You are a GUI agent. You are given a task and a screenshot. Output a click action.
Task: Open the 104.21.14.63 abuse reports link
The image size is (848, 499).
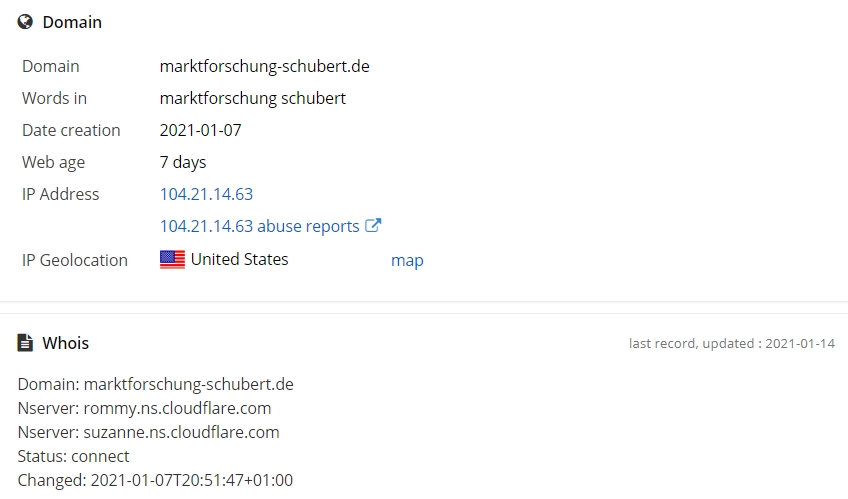[x=259, y=226]
